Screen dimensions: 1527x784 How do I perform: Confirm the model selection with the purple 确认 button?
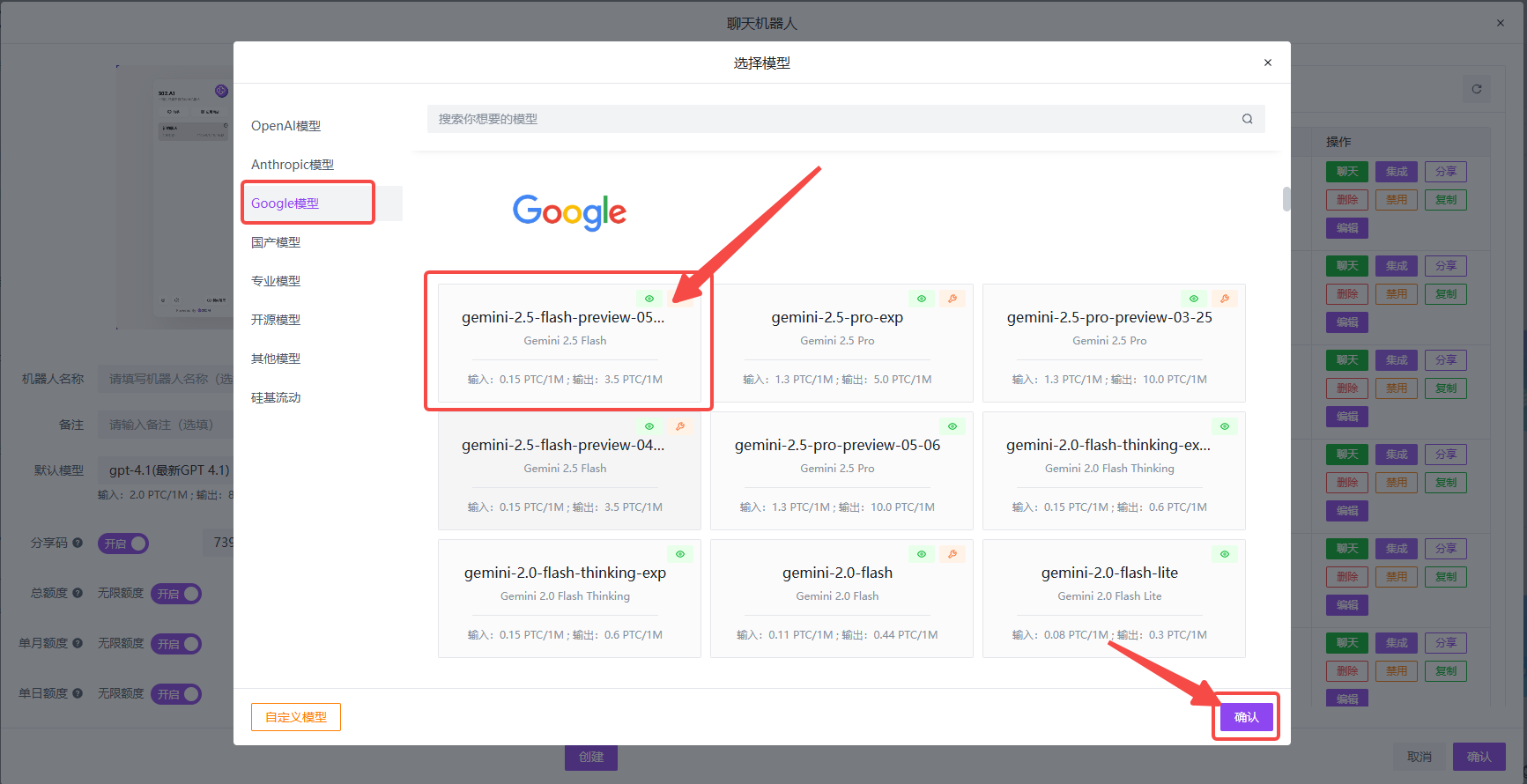(1247, 717)
